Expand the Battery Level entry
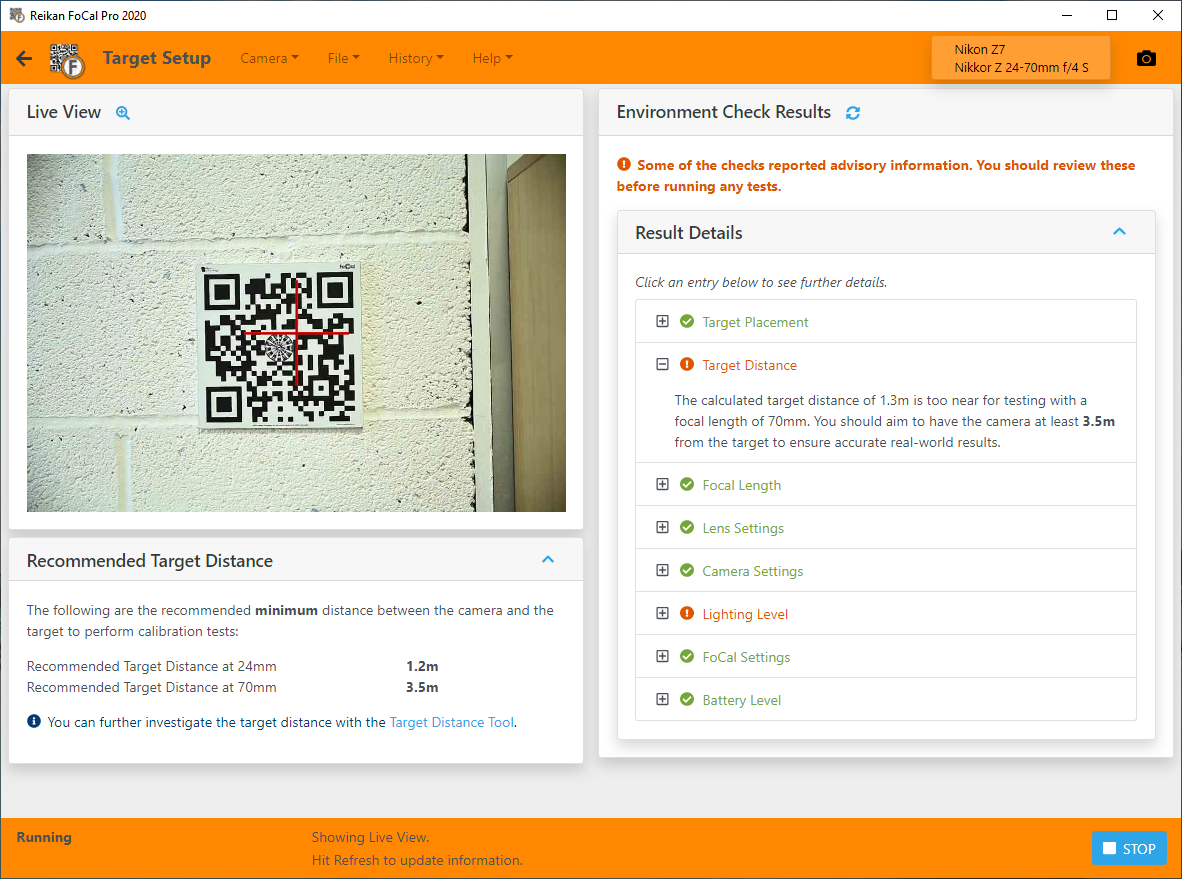 [662, 699]
